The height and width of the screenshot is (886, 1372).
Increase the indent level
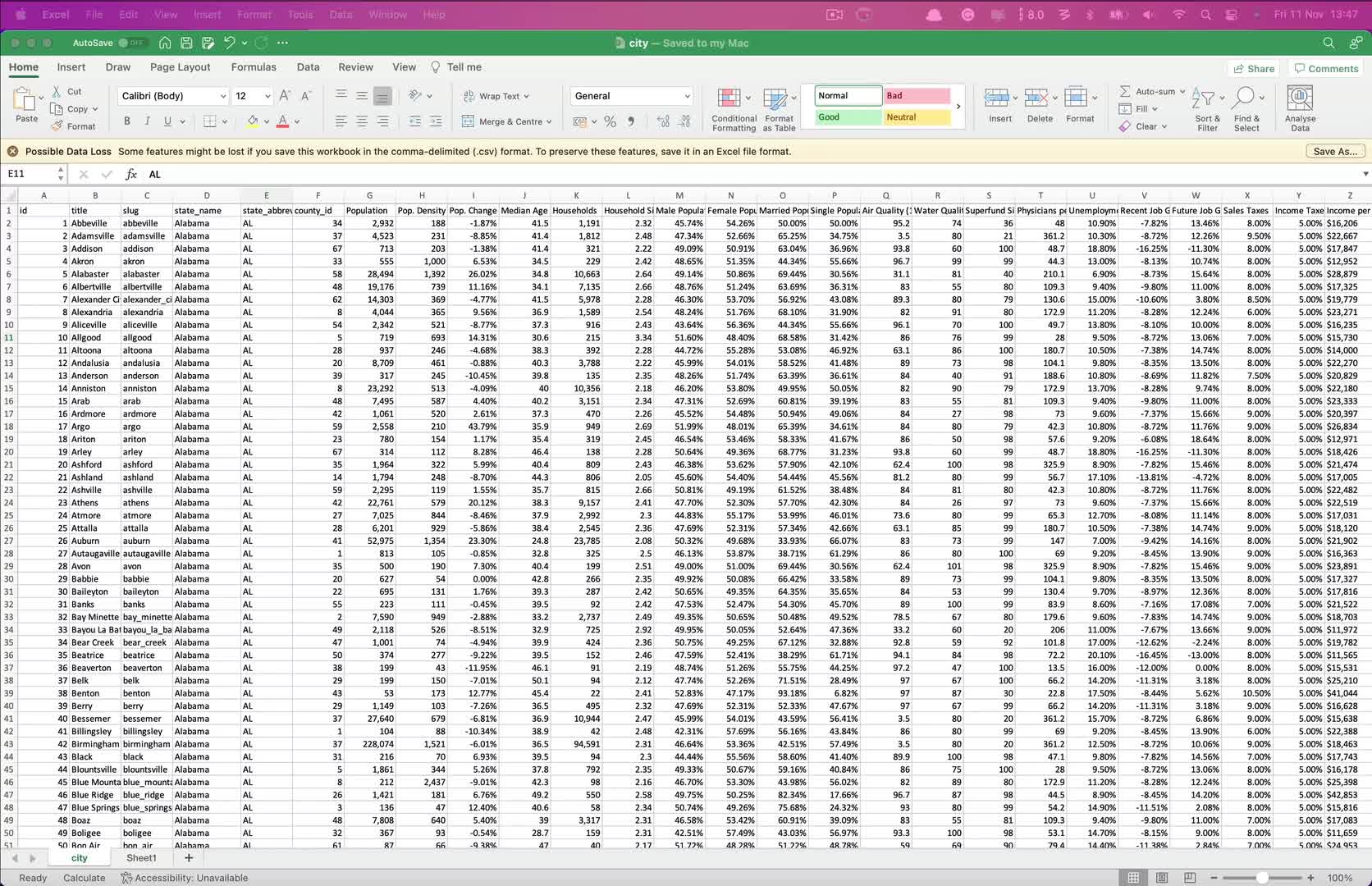[436, 121]
